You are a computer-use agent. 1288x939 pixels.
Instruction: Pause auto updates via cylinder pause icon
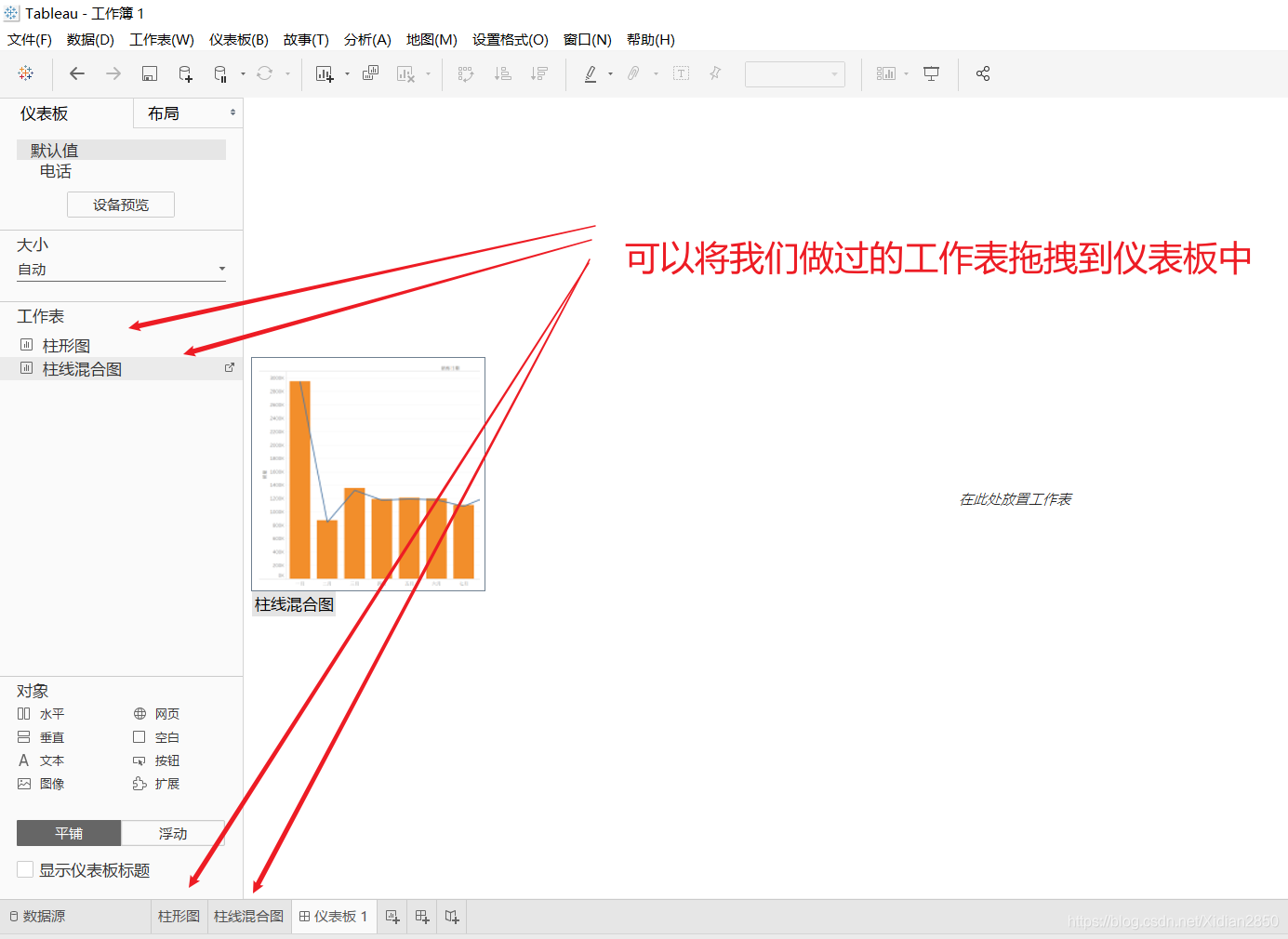click(x=220, y=73)
